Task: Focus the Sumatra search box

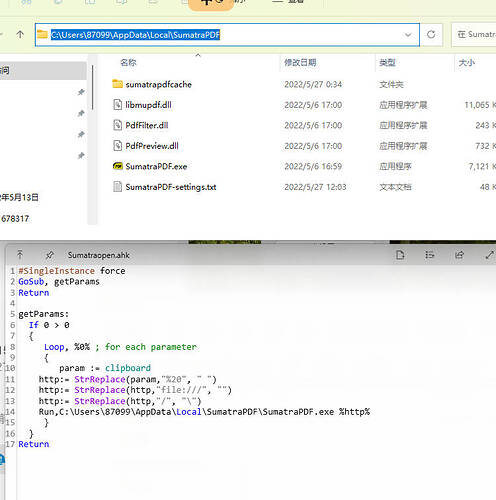Action: [474, 34]
